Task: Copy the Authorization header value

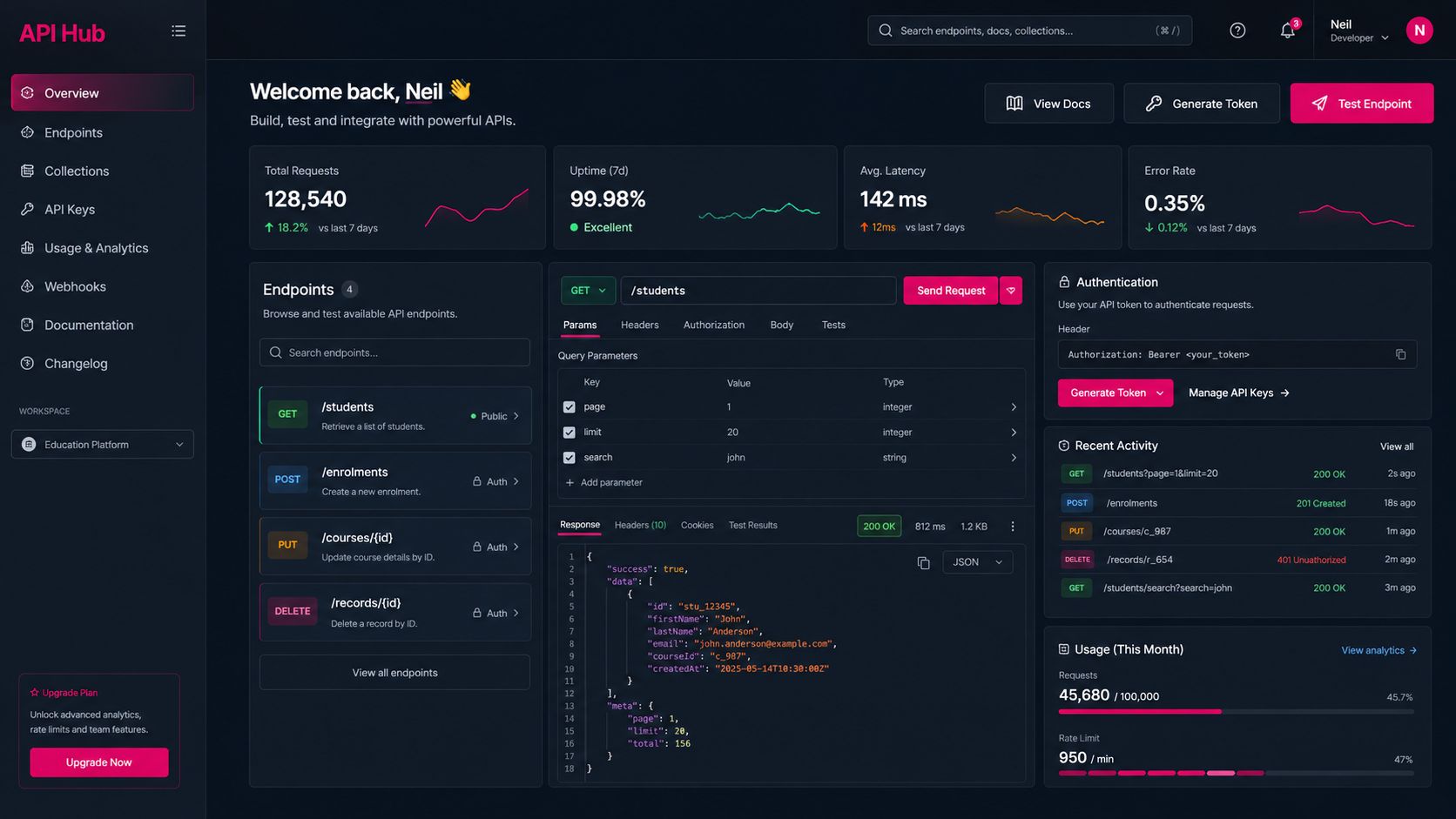Action: point(1400,354)
